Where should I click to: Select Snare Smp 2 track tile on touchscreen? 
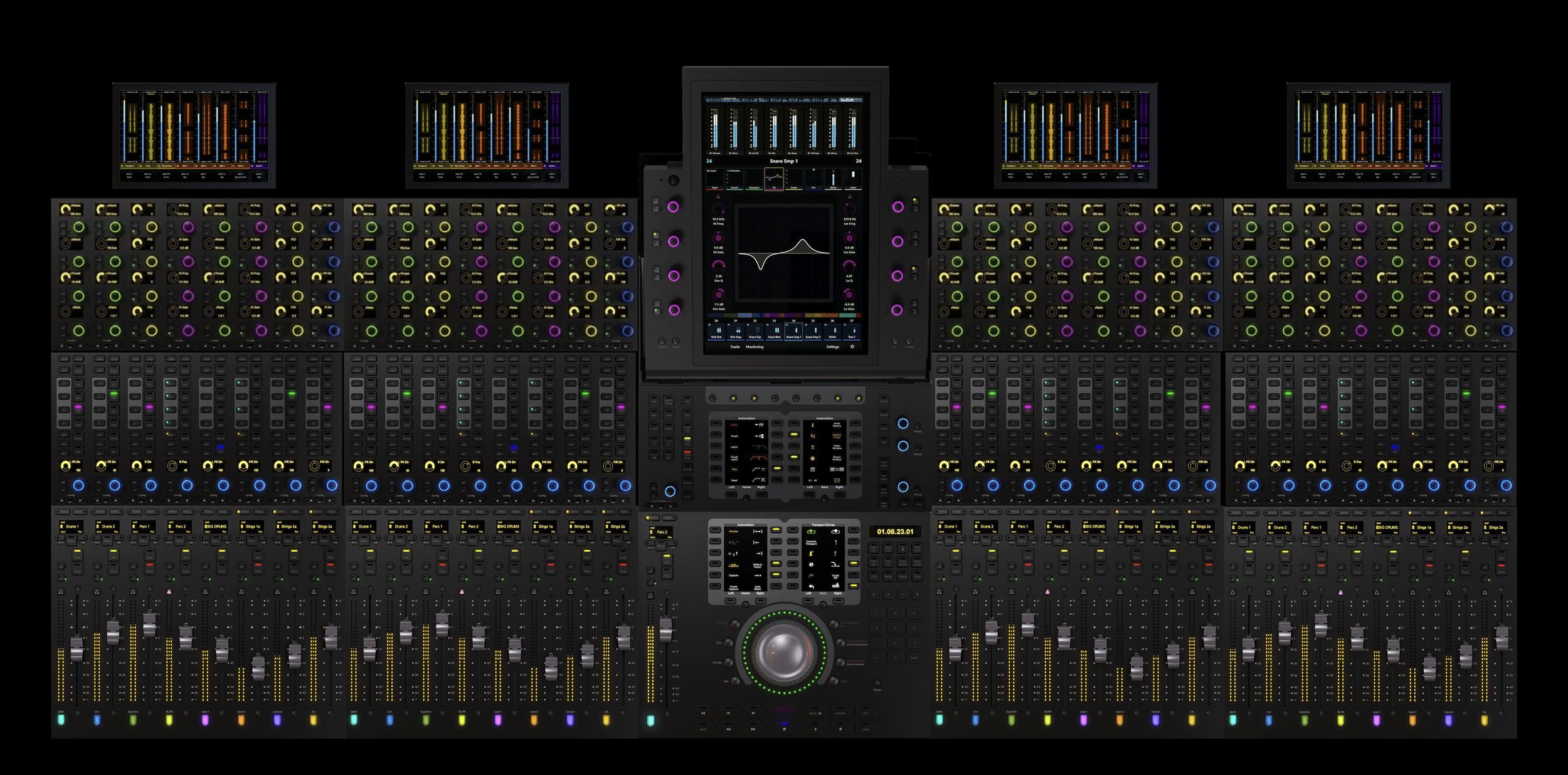click(813, 332)
